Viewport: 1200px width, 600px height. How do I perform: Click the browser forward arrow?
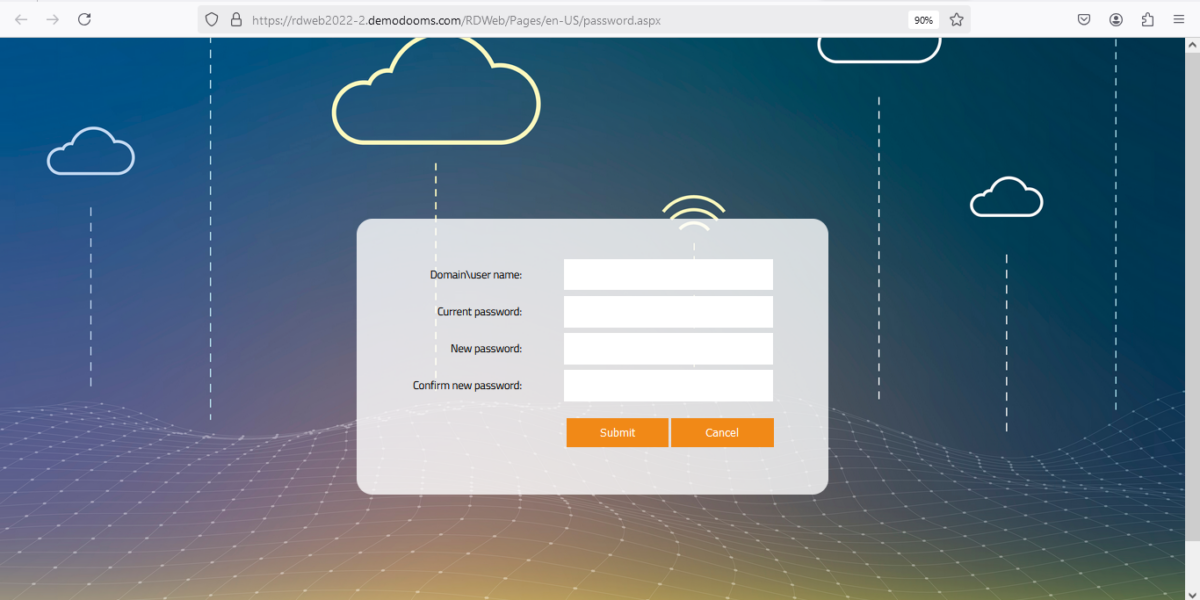click(x=52, y=19)
